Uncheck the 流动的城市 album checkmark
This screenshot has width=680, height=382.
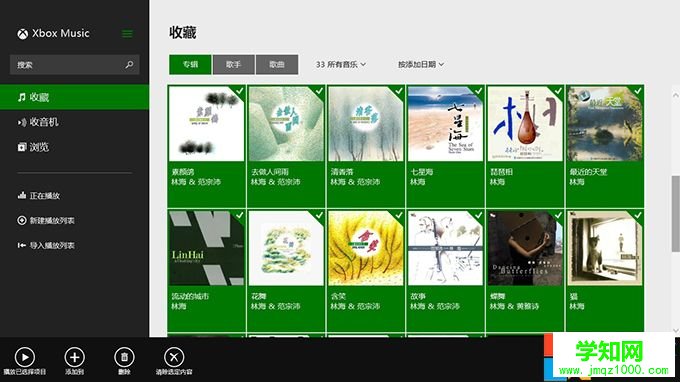pos(239,215)
